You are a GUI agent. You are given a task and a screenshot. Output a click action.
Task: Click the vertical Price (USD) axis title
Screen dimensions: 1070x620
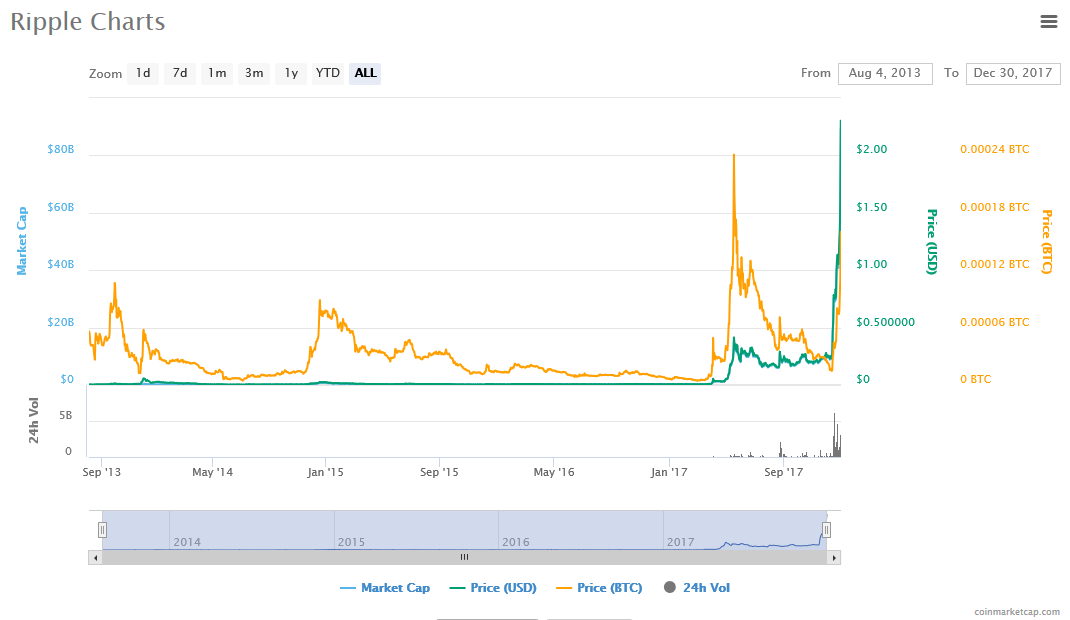click(x=932, y=242)
